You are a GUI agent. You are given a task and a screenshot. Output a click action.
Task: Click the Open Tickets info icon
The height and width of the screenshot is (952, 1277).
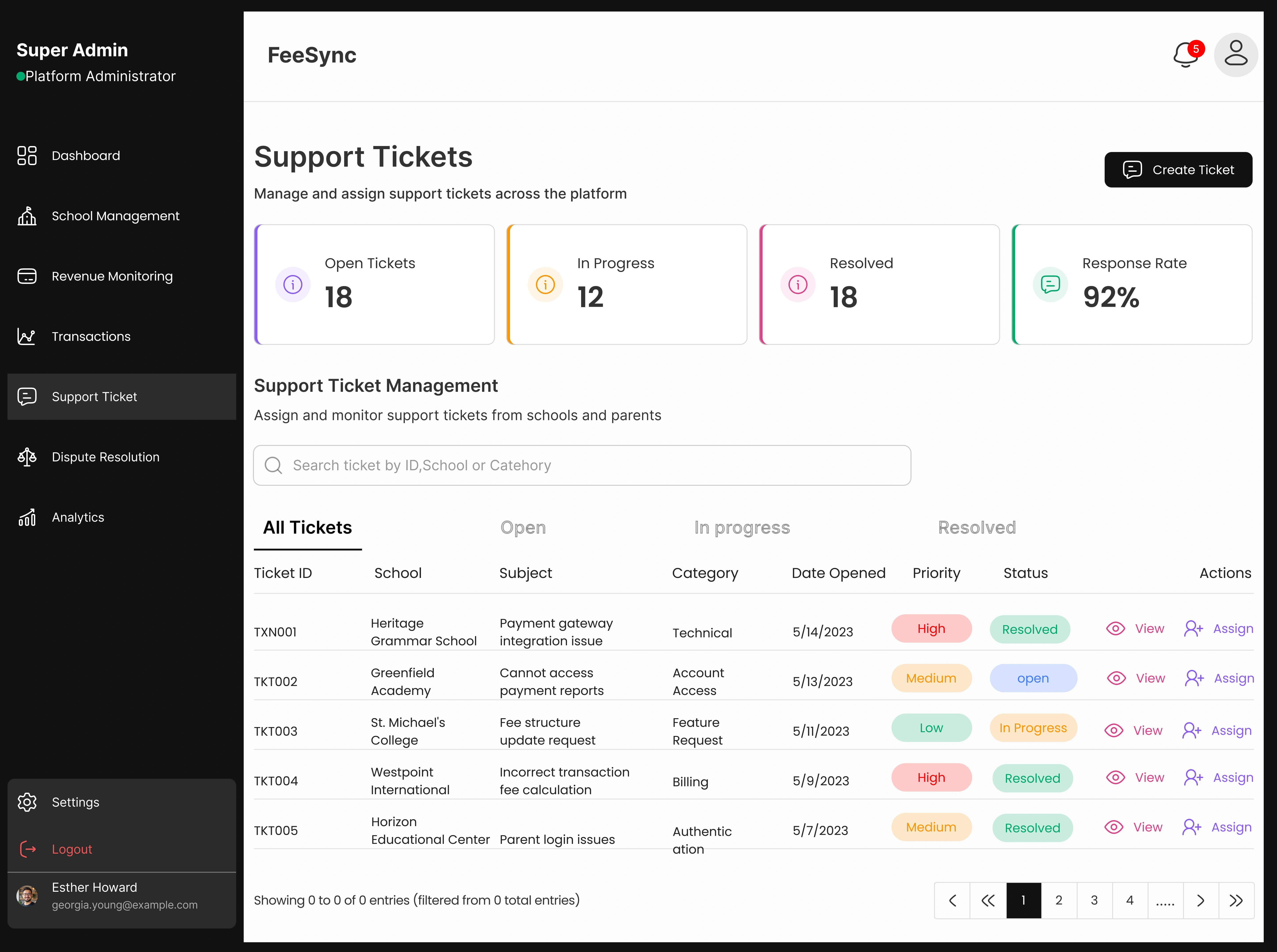pos(293,285)
